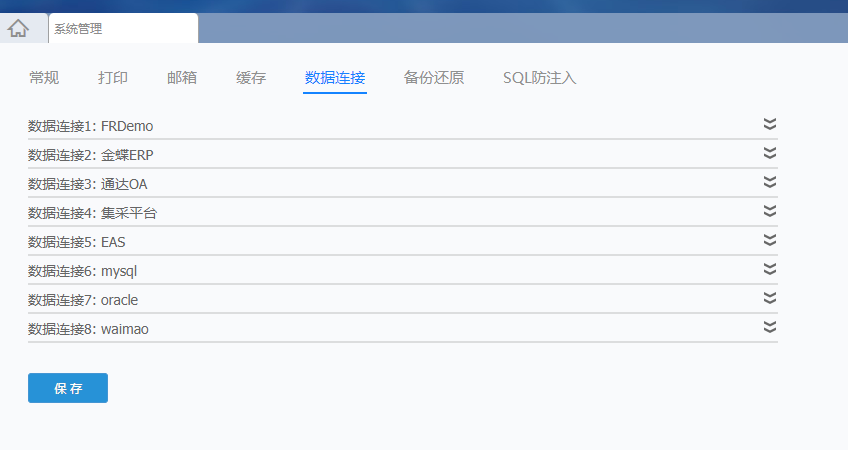Expand the 集采平台 connection chevron
This screenshot has width=848, height=450.
click(770, 211)
